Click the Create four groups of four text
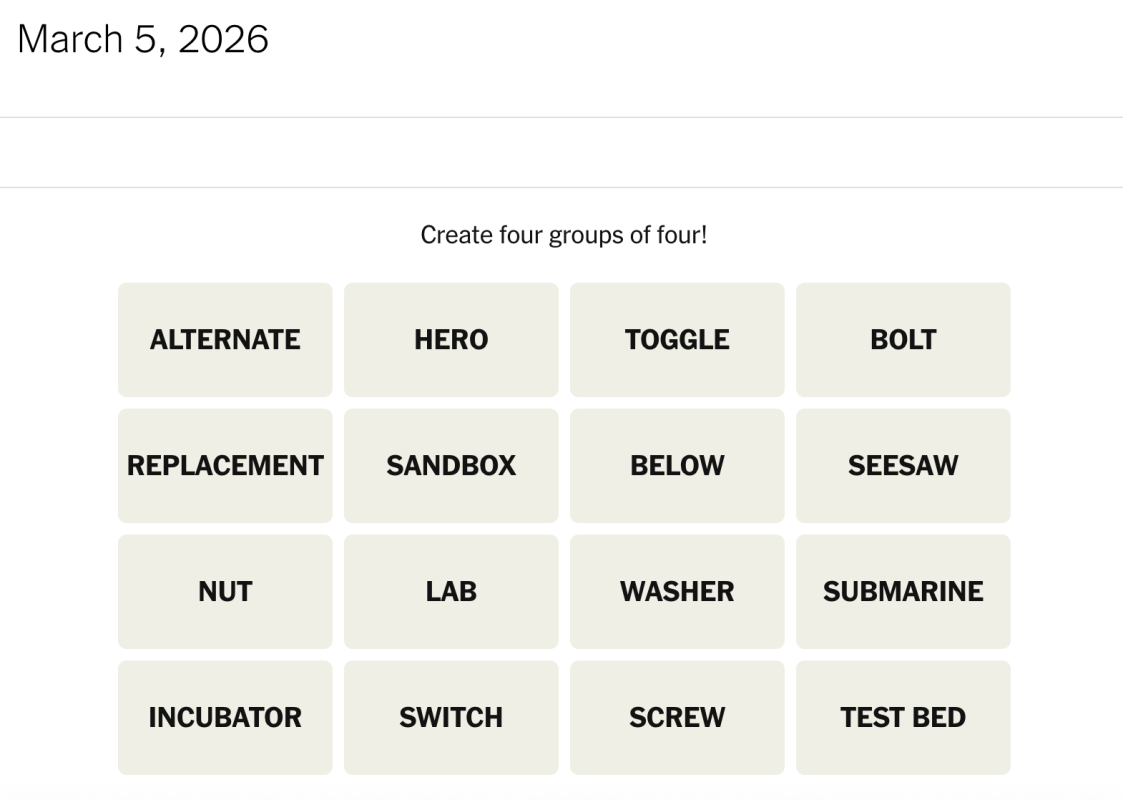The width and height of the screenshot is (1123, 800). click(x=561, y=235)
